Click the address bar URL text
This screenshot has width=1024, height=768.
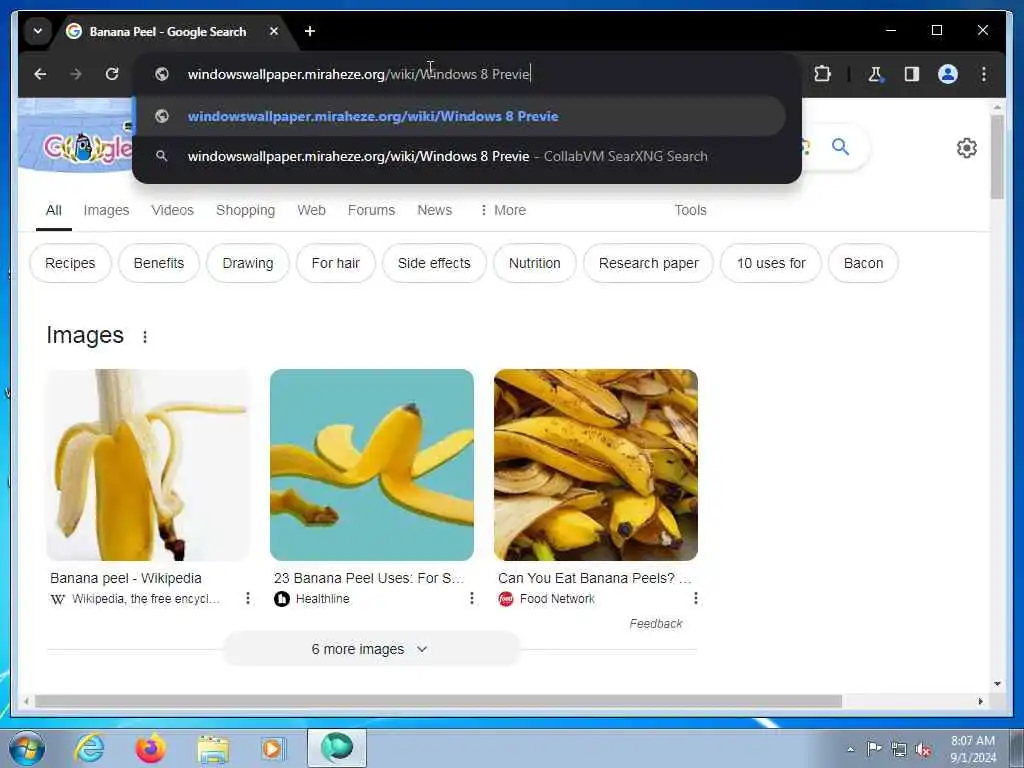coord(359,74)
